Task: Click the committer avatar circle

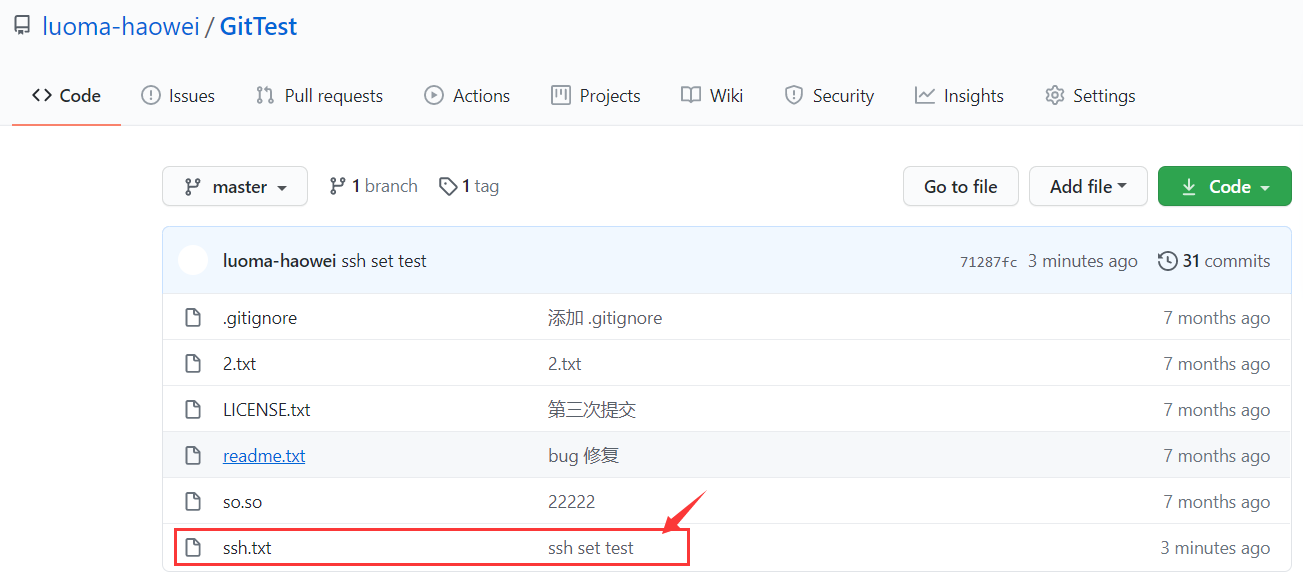Action: tap(193, 261)
